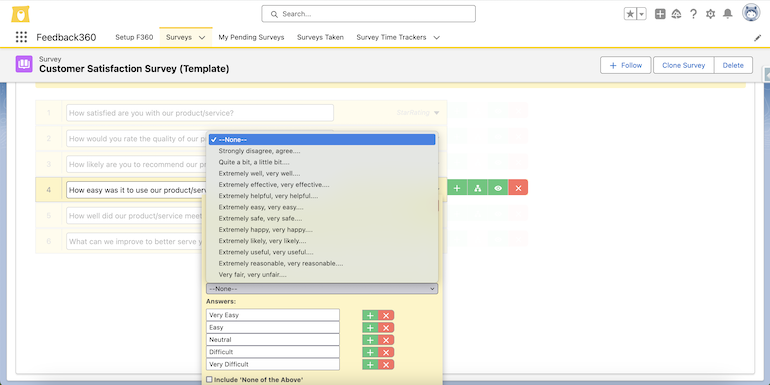770x385 pixels.
Task: Add answer after 'Neutral' row
Action: click(x=370, y=340)
